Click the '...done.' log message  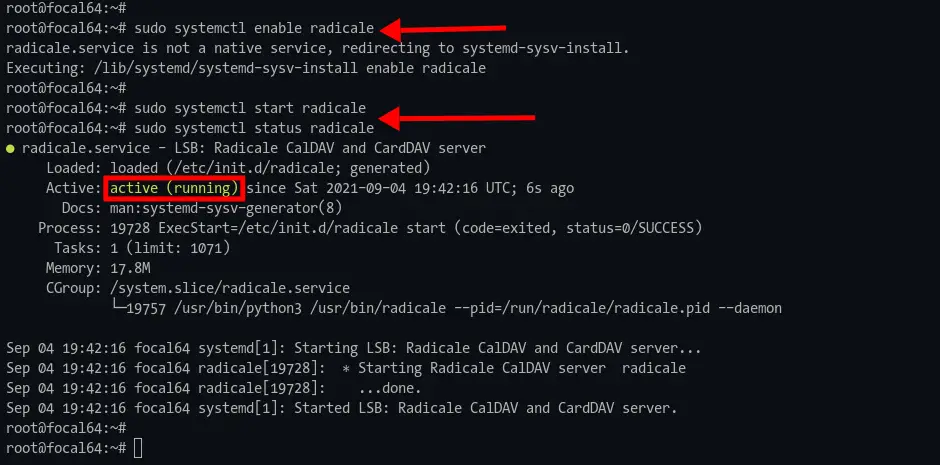[x=390, y=388]
